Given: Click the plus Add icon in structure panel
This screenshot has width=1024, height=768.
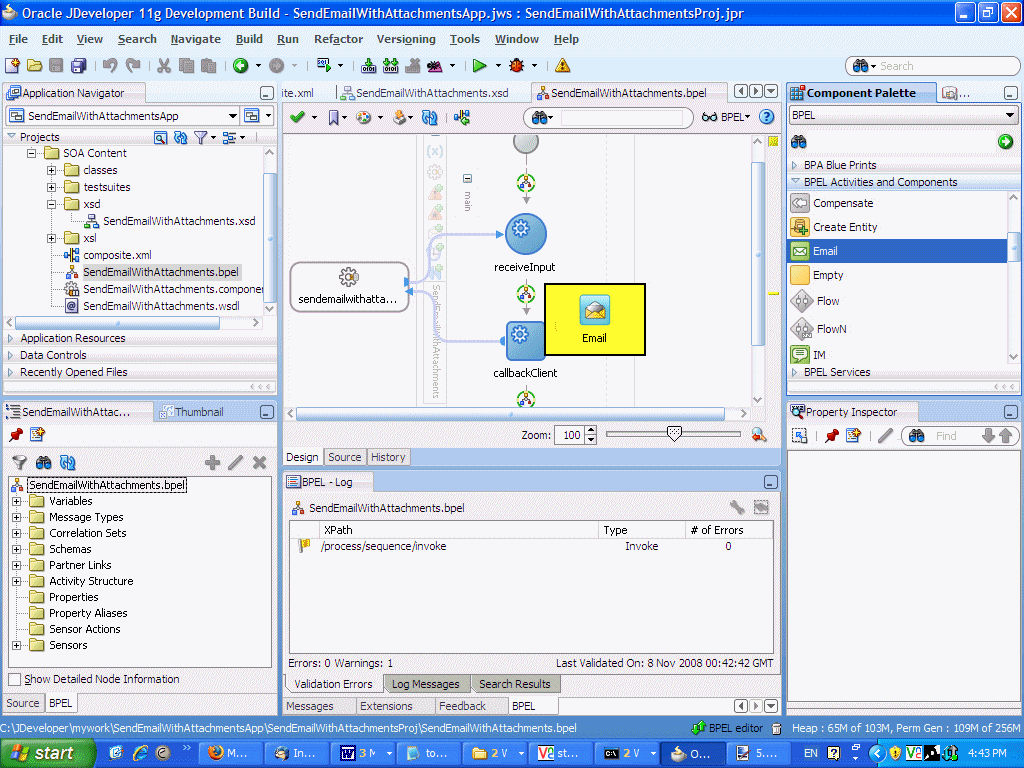Looking at the screenshot, I should click(212, 462).
